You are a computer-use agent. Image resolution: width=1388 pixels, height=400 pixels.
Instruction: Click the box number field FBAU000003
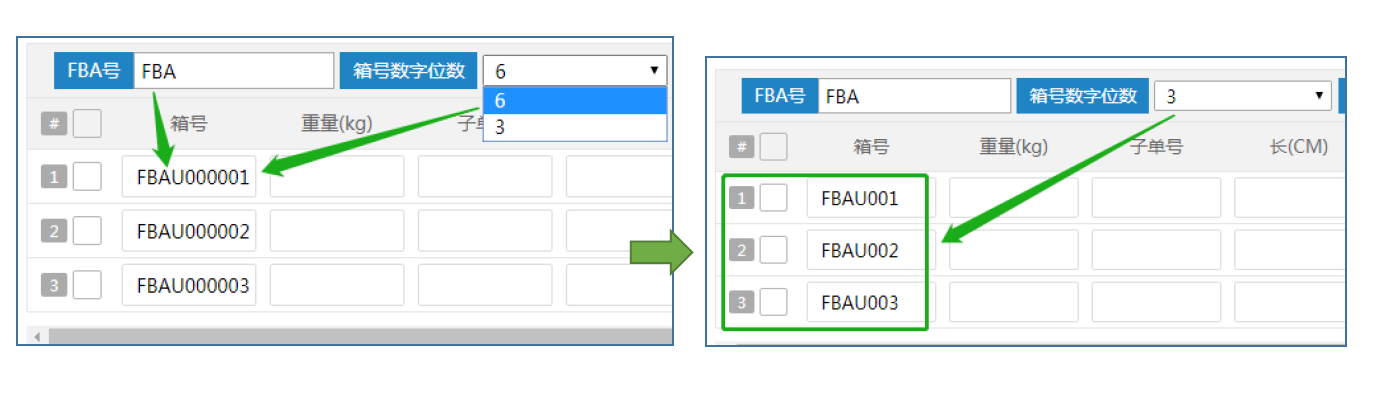pyautogui.click(x=190, y=285)
